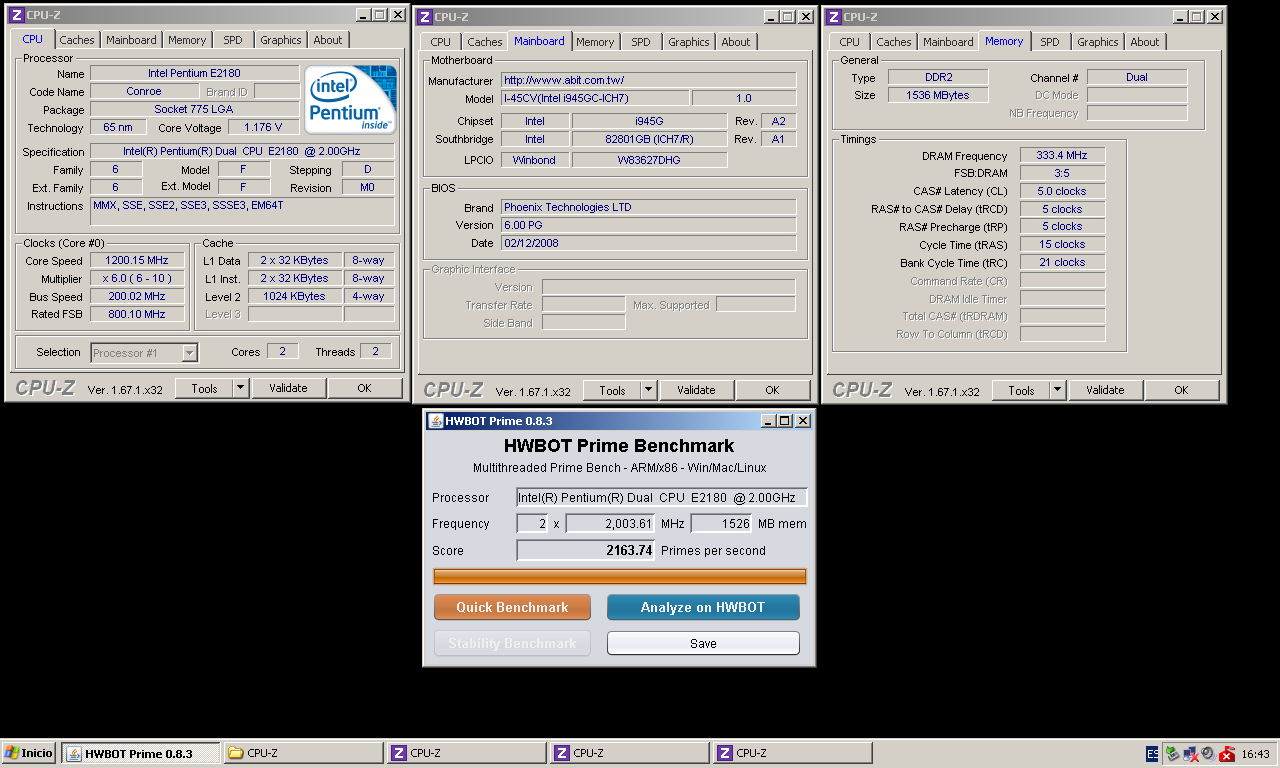Click the Java icon in the HWBOT Prime title bar
1280x768 pixels.
[x=435, y=421]
